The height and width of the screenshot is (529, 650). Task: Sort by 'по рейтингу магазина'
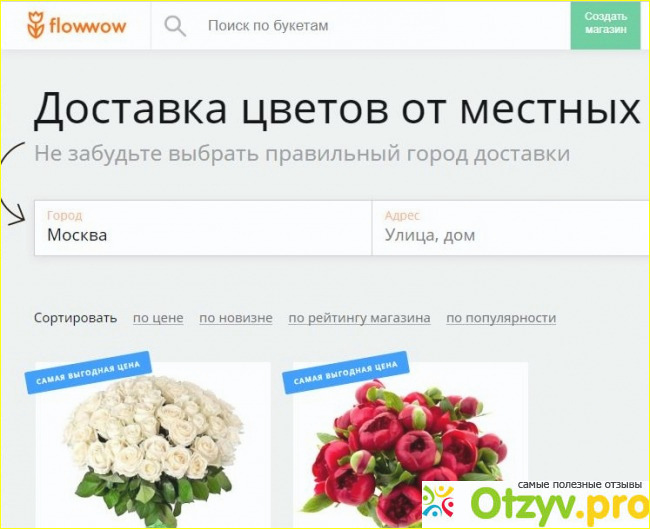pos(359,318)
